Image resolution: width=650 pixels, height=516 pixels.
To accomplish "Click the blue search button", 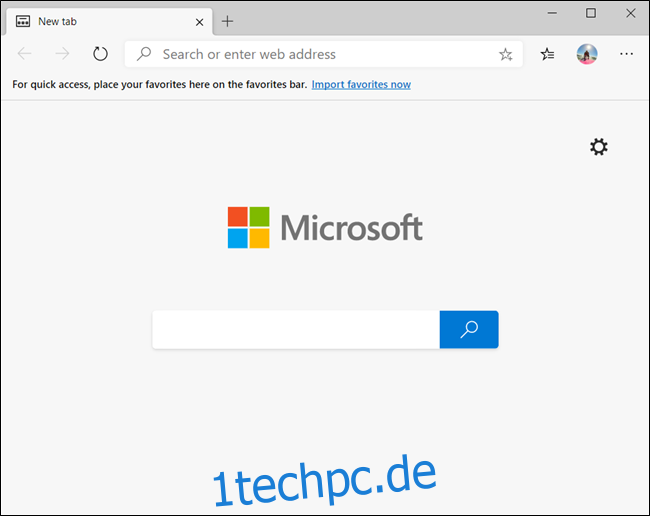I will point(469,329).
